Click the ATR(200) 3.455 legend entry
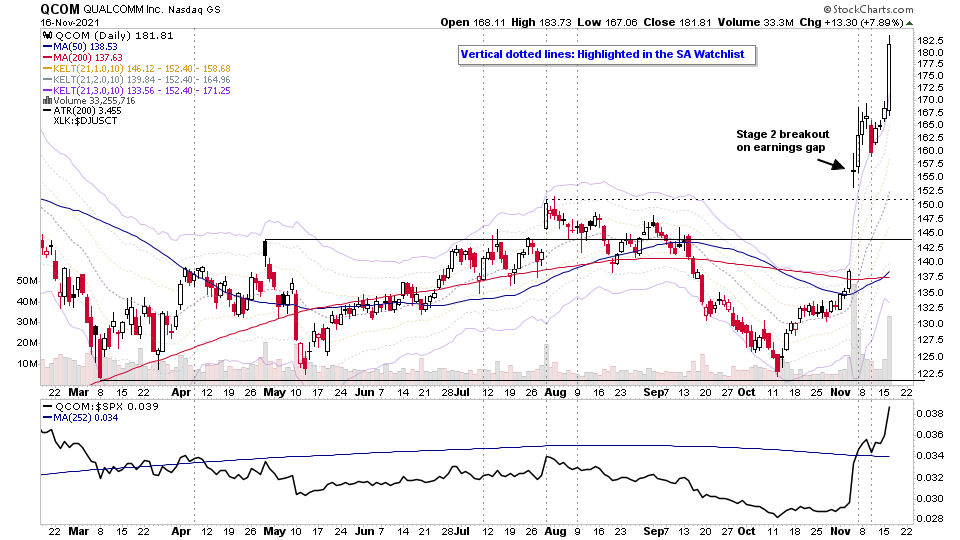Viewport: 960px width, 540px height. coord(82,111)
